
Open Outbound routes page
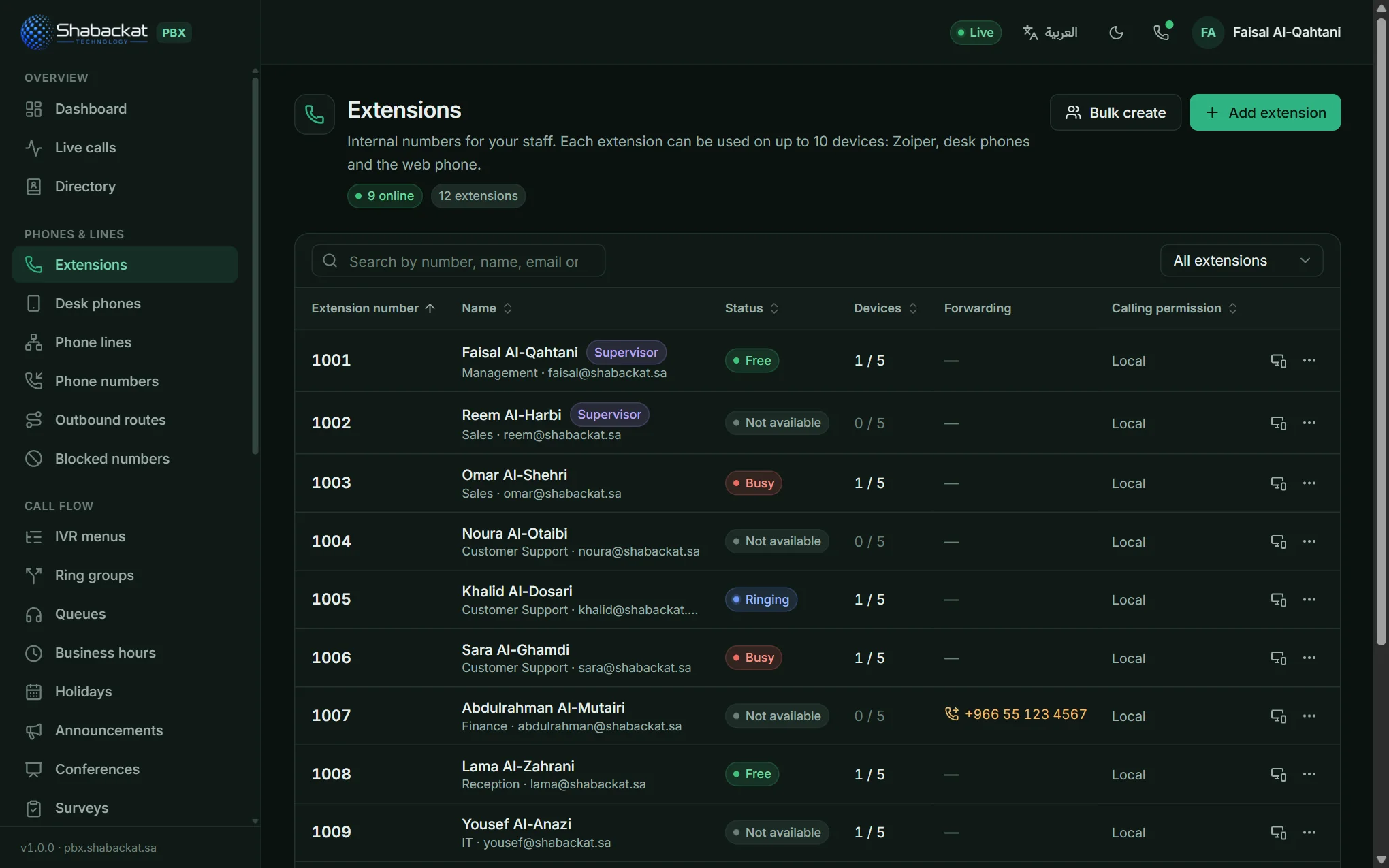point(125,420)
